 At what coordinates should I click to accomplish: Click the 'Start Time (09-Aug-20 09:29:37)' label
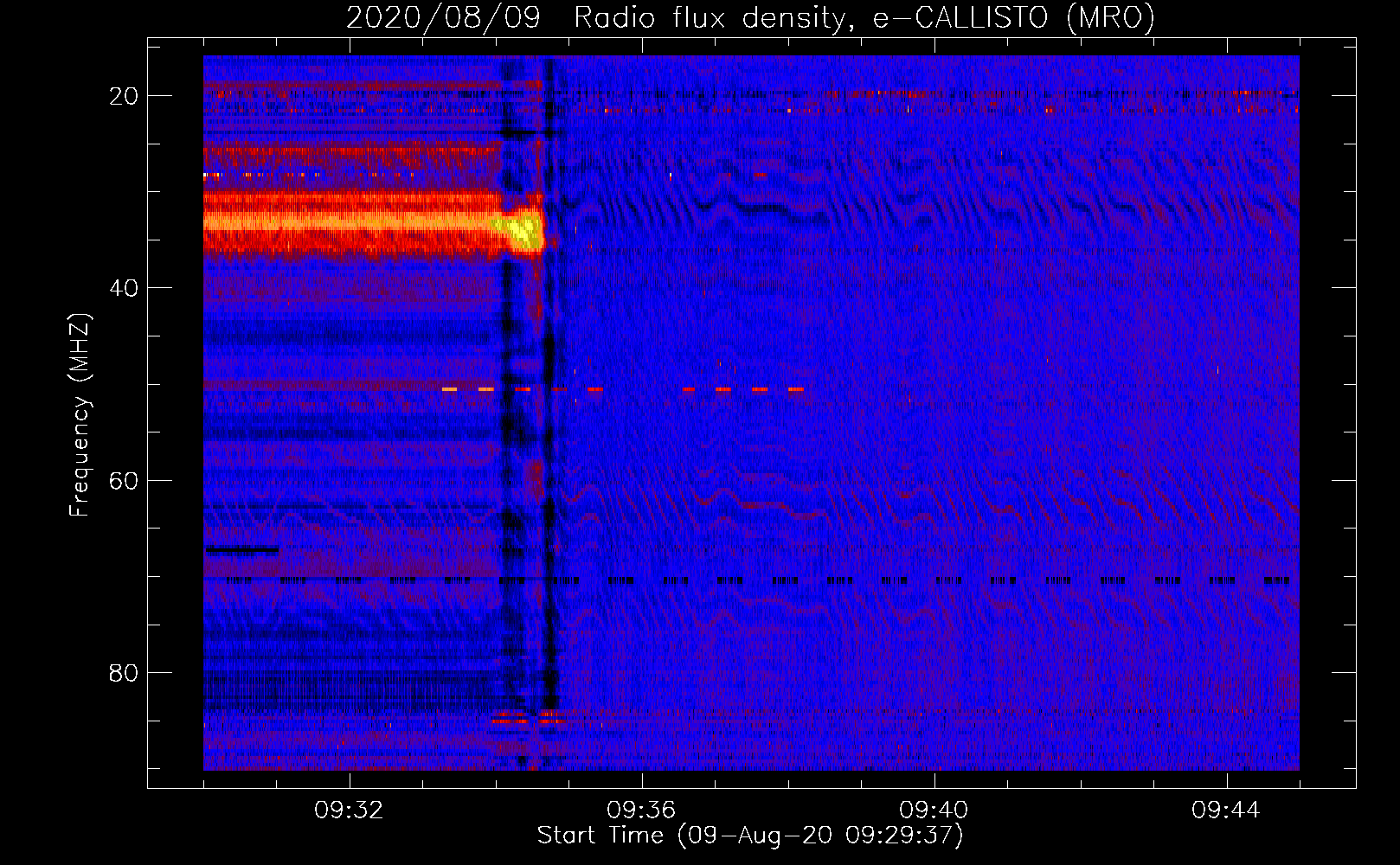(x=750, y=836)
